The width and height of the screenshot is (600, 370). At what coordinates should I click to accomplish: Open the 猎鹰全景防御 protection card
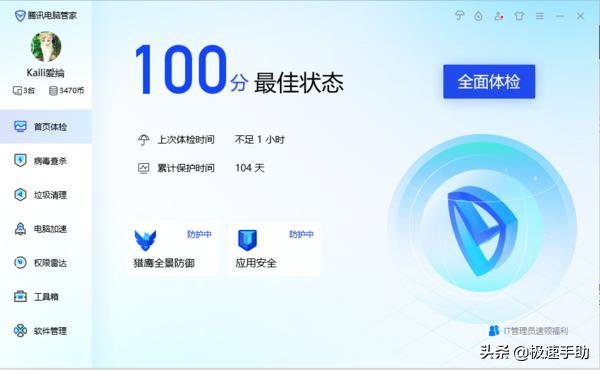pos(173,248)
